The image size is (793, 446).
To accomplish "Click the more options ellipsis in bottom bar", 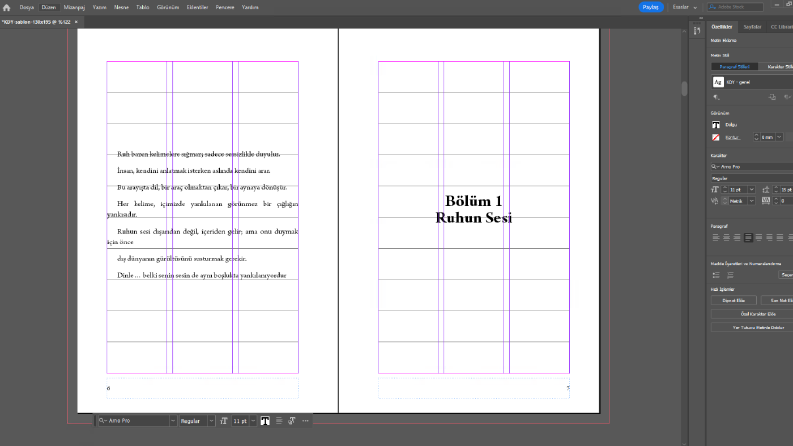I will (305, 421).
